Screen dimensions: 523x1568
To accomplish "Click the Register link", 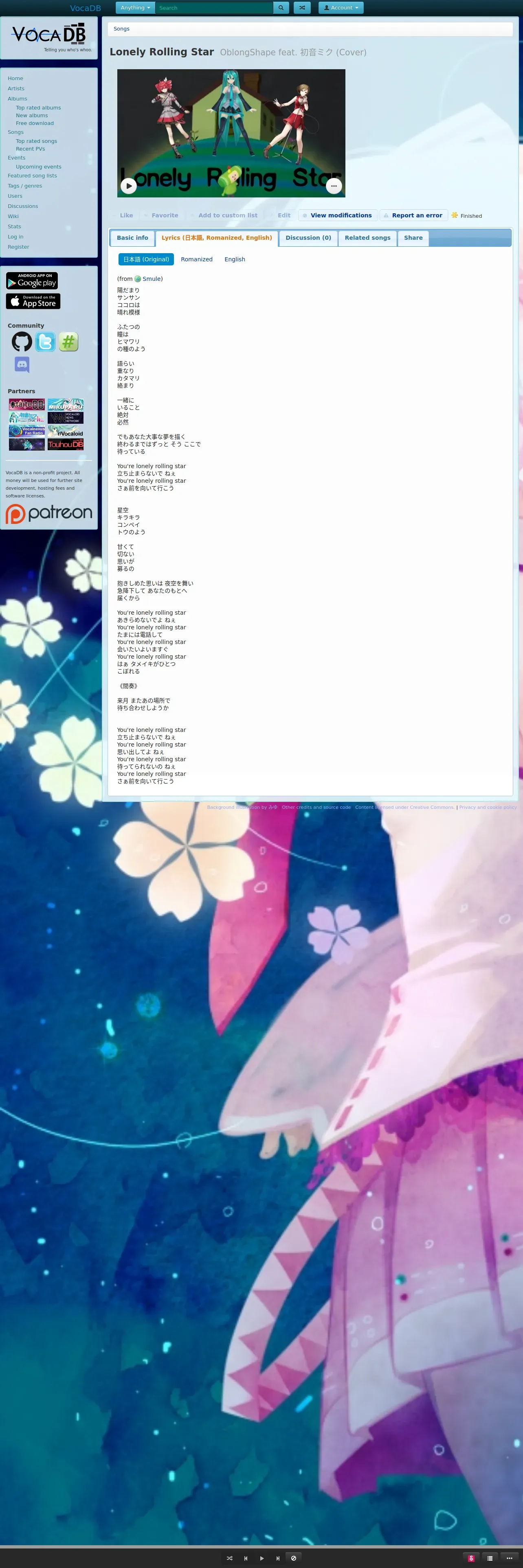I will click(18, 247).
